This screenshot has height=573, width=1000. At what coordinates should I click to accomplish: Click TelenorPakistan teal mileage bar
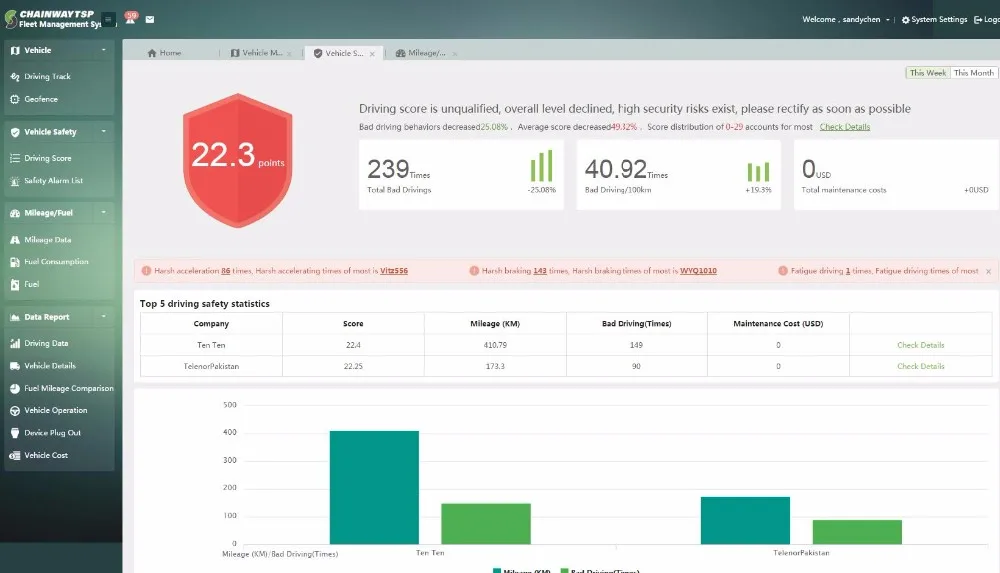click(745, 521)
